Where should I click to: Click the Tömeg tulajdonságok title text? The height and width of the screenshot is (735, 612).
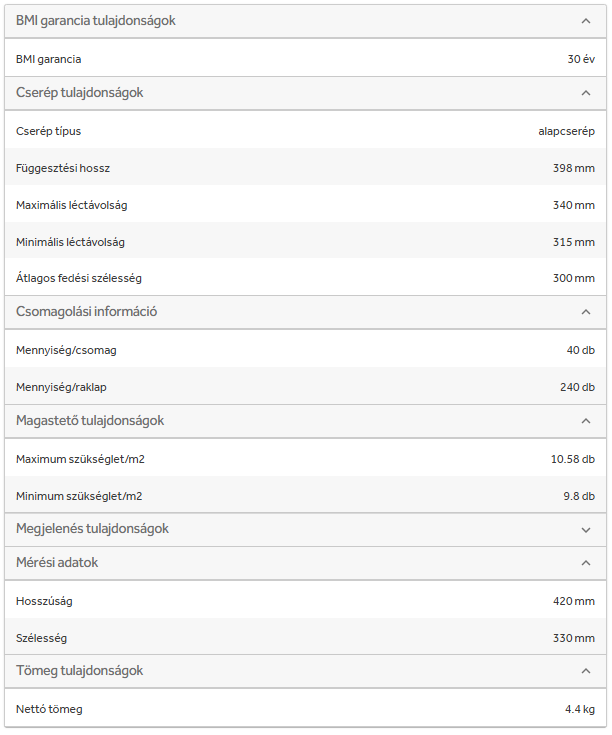point(80,671)
